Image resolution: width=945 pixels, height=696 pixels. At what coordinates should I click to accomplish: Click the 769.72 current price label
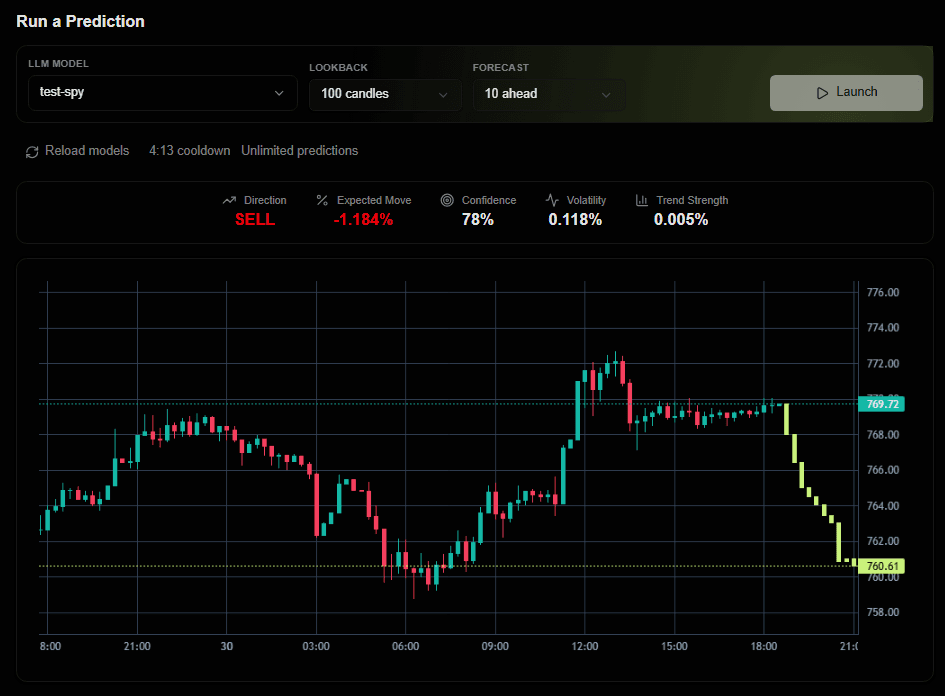882,404
